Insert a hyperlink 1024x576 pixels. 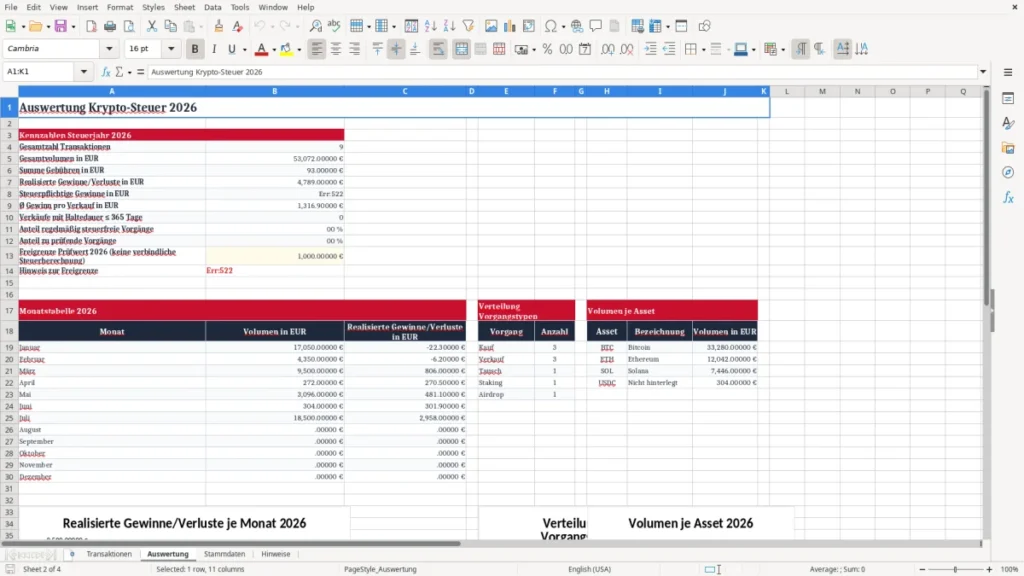point(577,26)
